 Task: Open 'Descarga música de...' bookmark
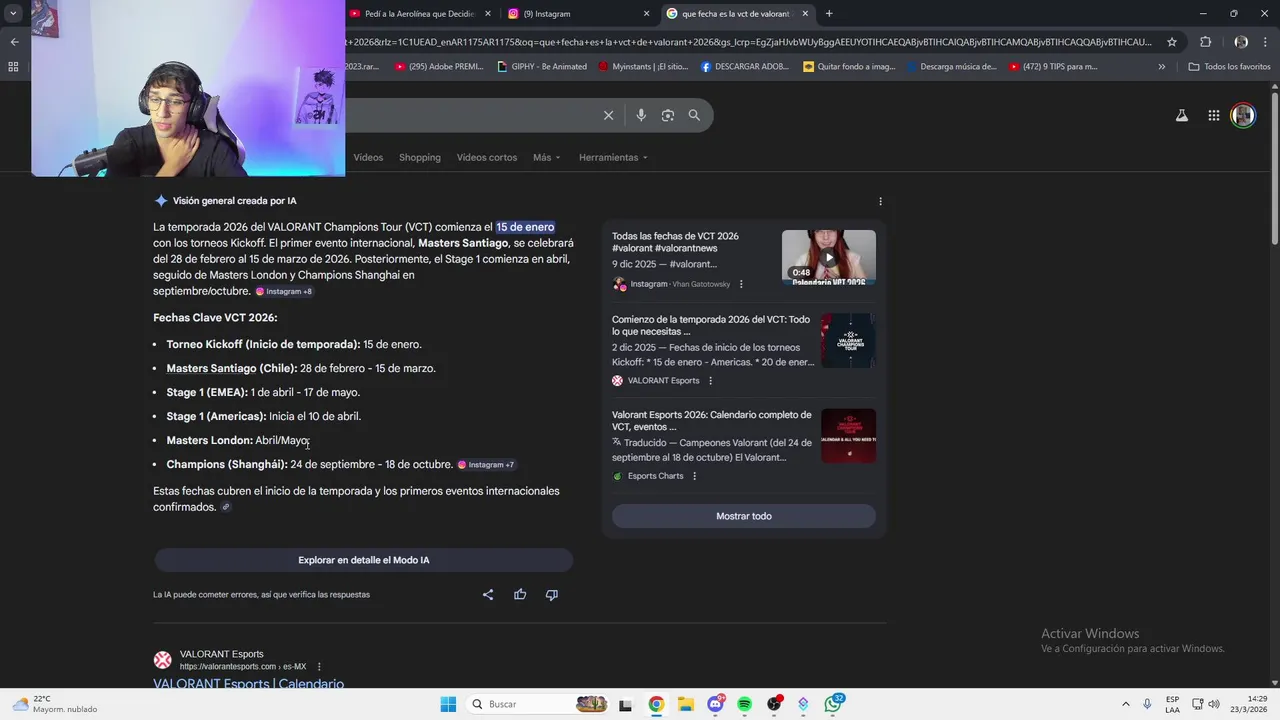(952, 67)
